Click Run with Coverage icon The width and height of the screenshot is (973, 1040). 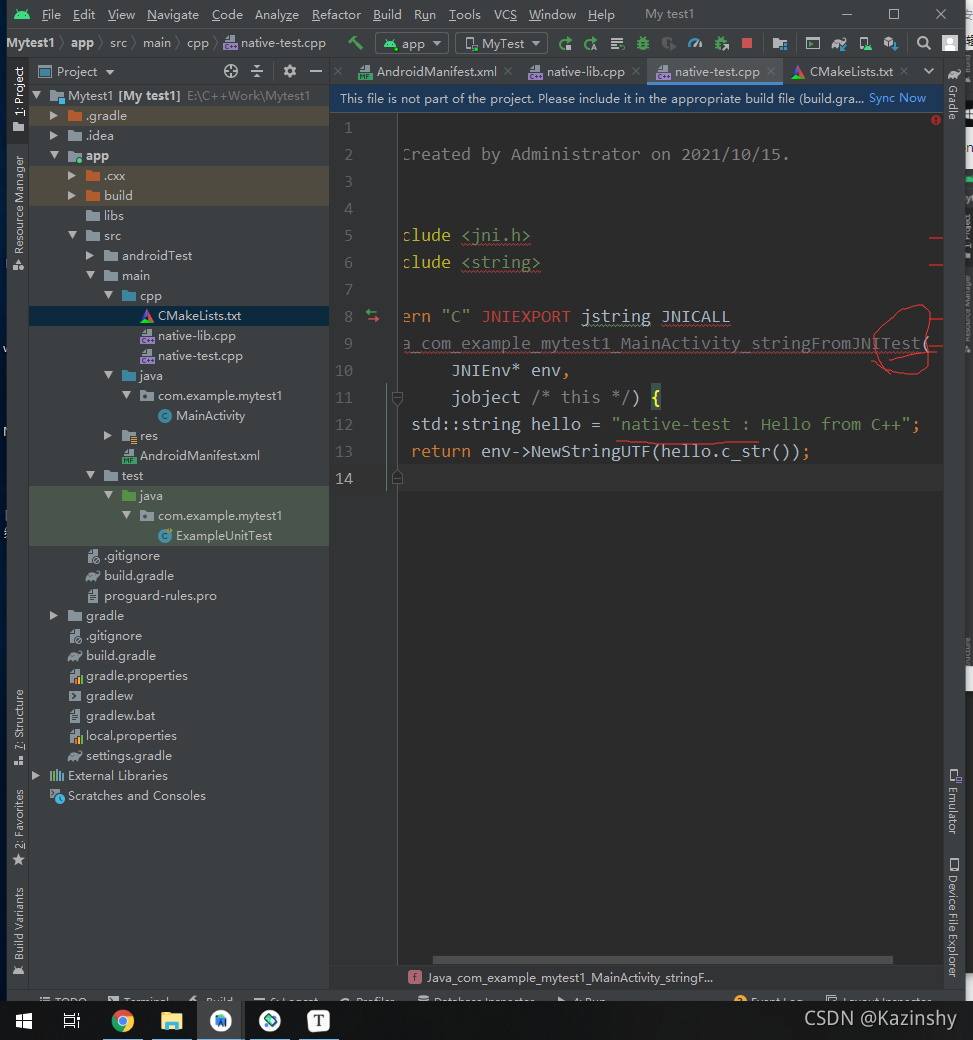(x=669, y=44)
